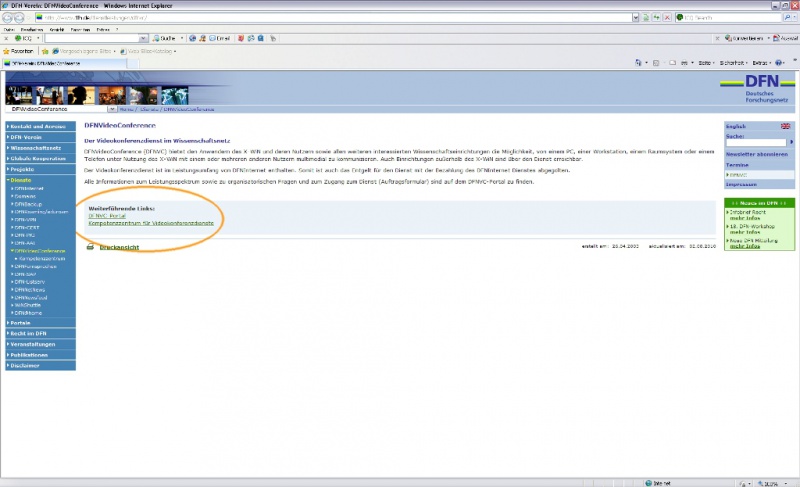Expand Veranstaltungen navigation item
The width and height of the screenshot is (800, 487).
(x=40, y=344)
